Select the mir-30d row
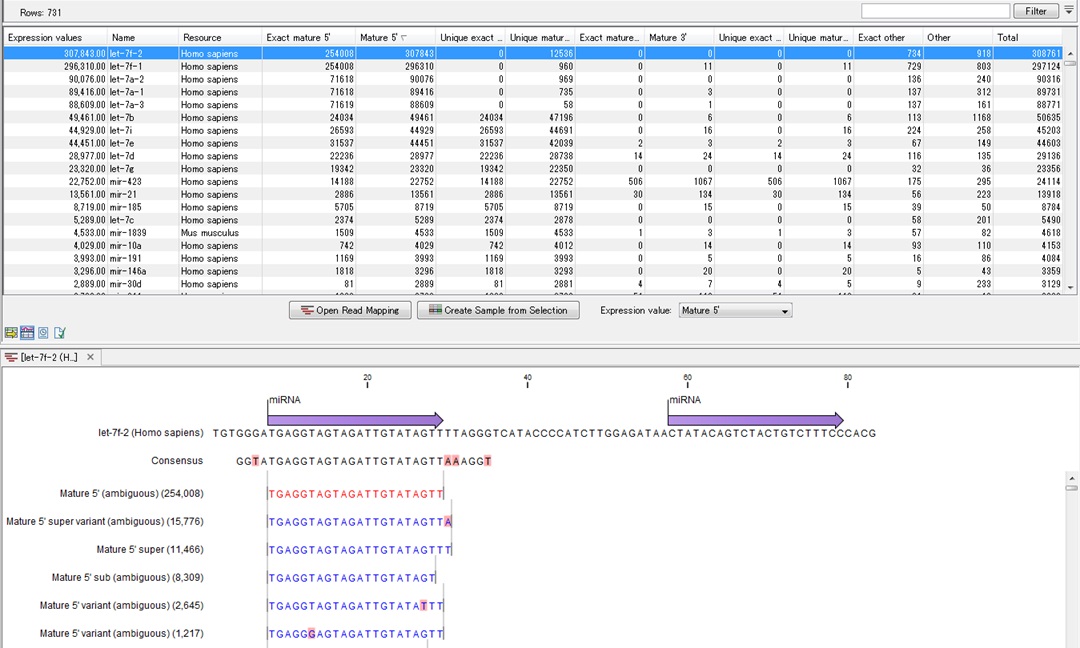This screenshot has height=648, width=1080. [533, 284]
